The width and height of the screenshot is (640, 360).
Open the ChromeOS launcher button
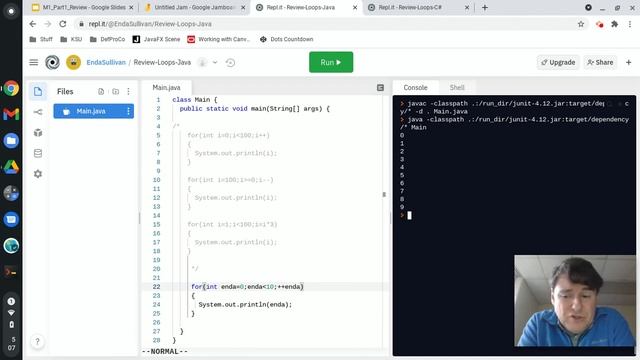point(11,11)
